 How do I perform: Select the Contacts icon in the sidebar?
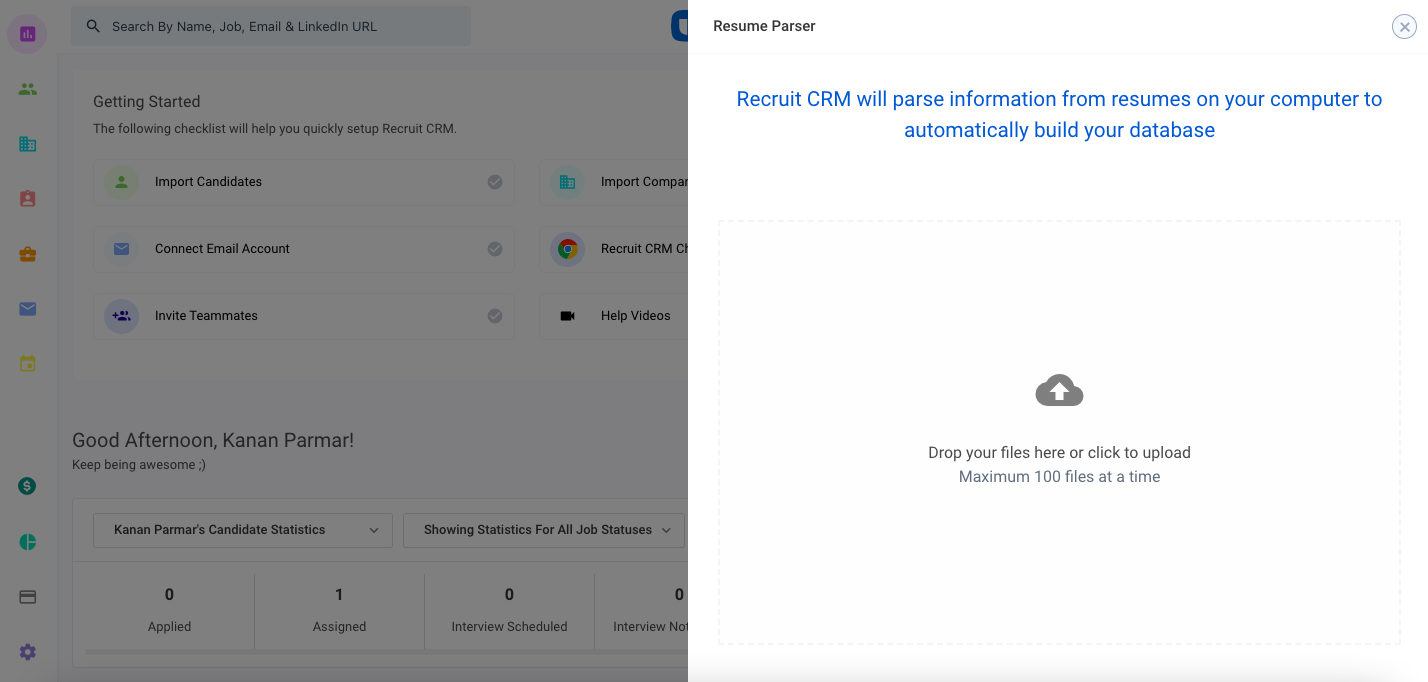(x=27, y=198)
